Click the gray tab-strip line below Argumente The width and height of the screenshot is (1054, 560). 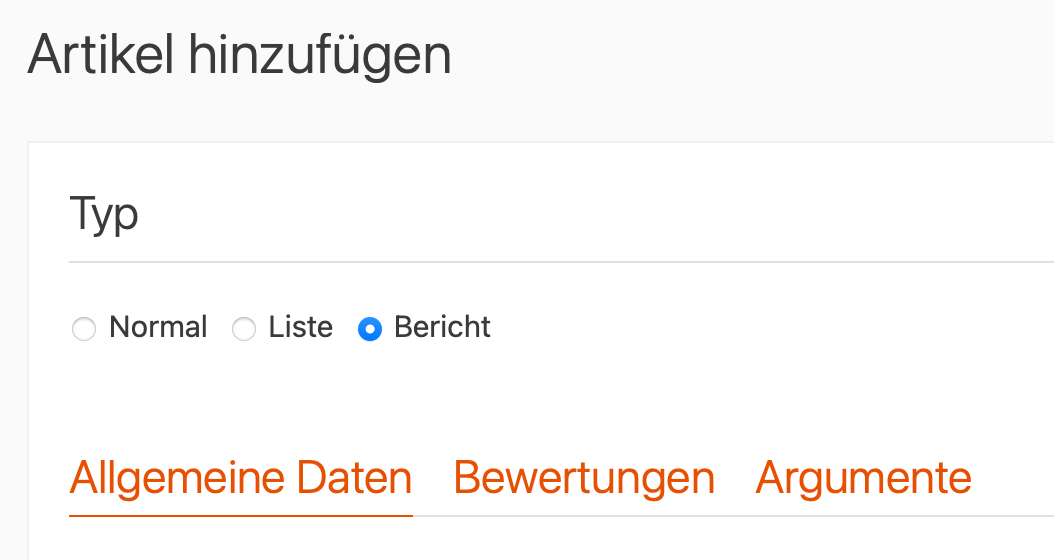(863, 516)
